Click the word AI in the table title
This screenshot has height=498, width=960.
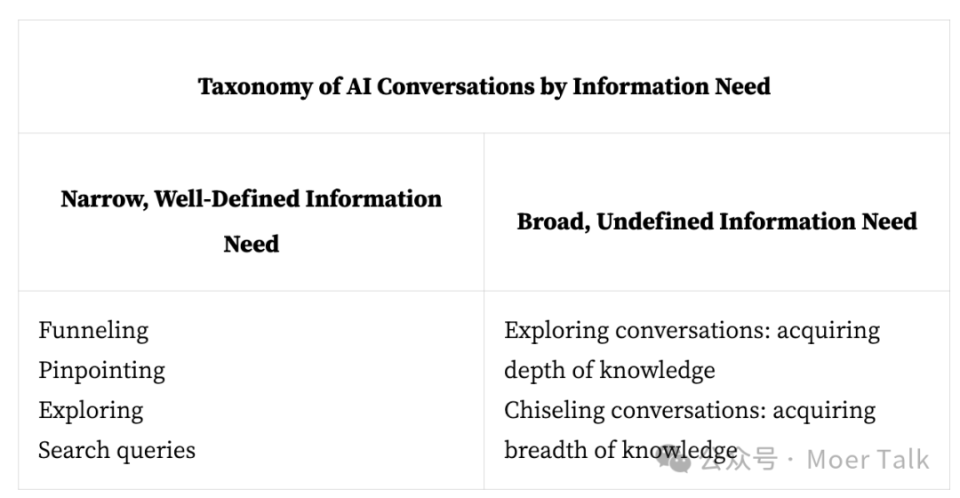(x=358, y=86)
